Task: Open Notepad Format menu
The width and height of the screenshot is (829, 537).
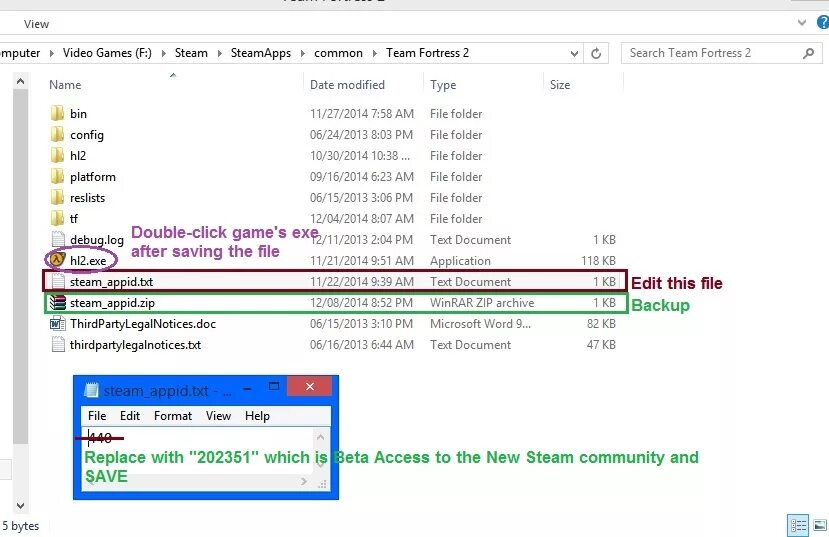Action: pyautogui.click(x=173, y=416)
